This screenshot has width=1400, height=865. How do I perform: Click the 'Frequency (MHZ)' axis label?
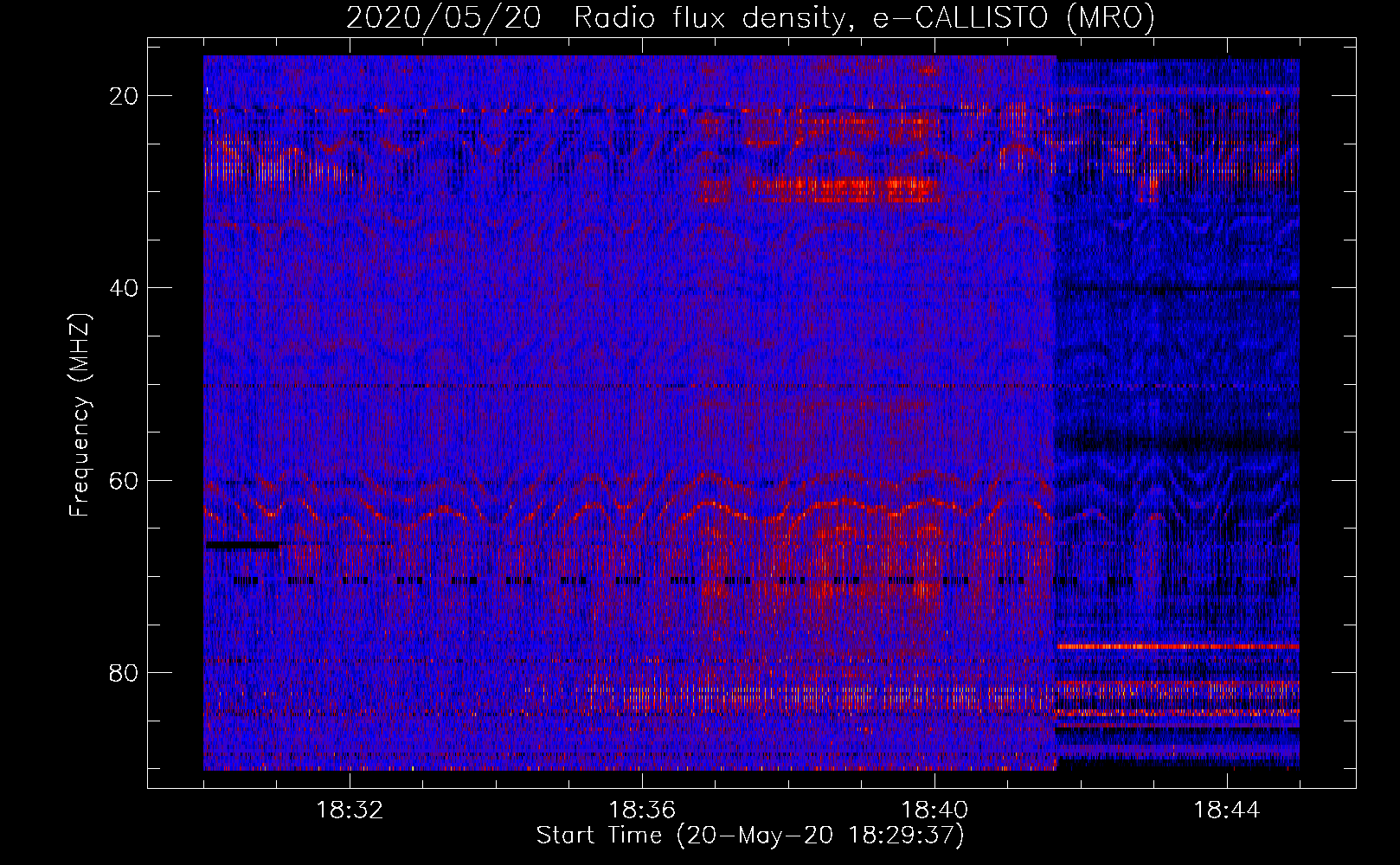click(x=80, y=415)
